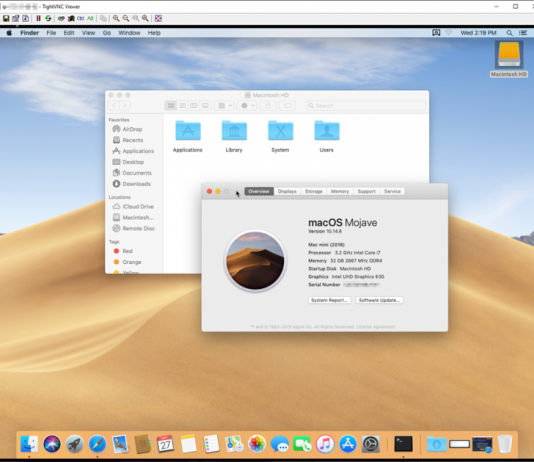
Task: Open Messages from the Dock
Action: 280,444
